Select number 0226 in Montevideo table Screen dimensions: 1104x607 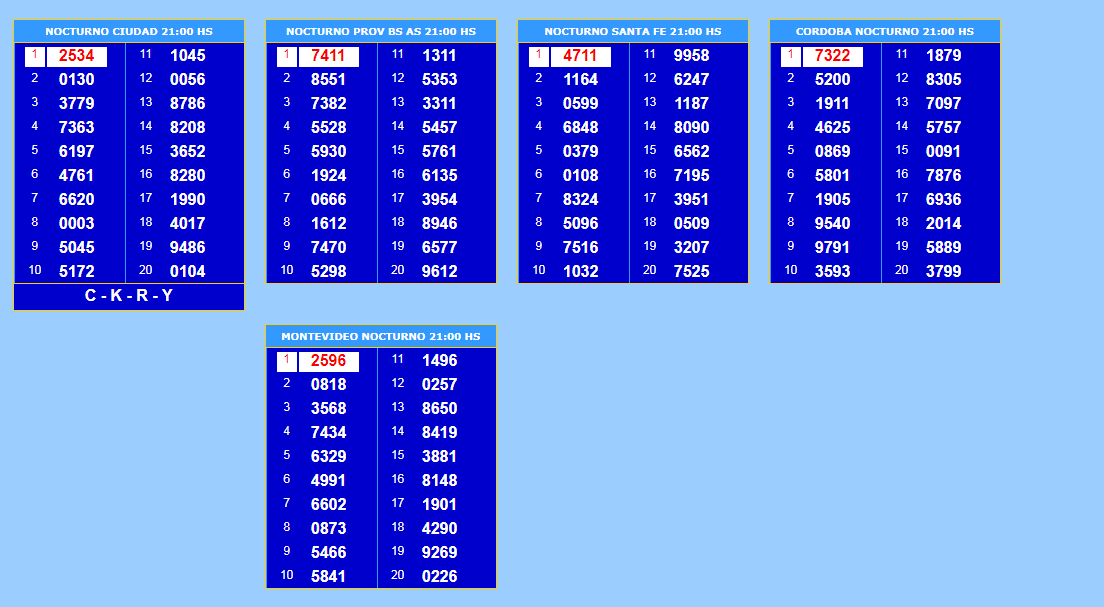440,576
